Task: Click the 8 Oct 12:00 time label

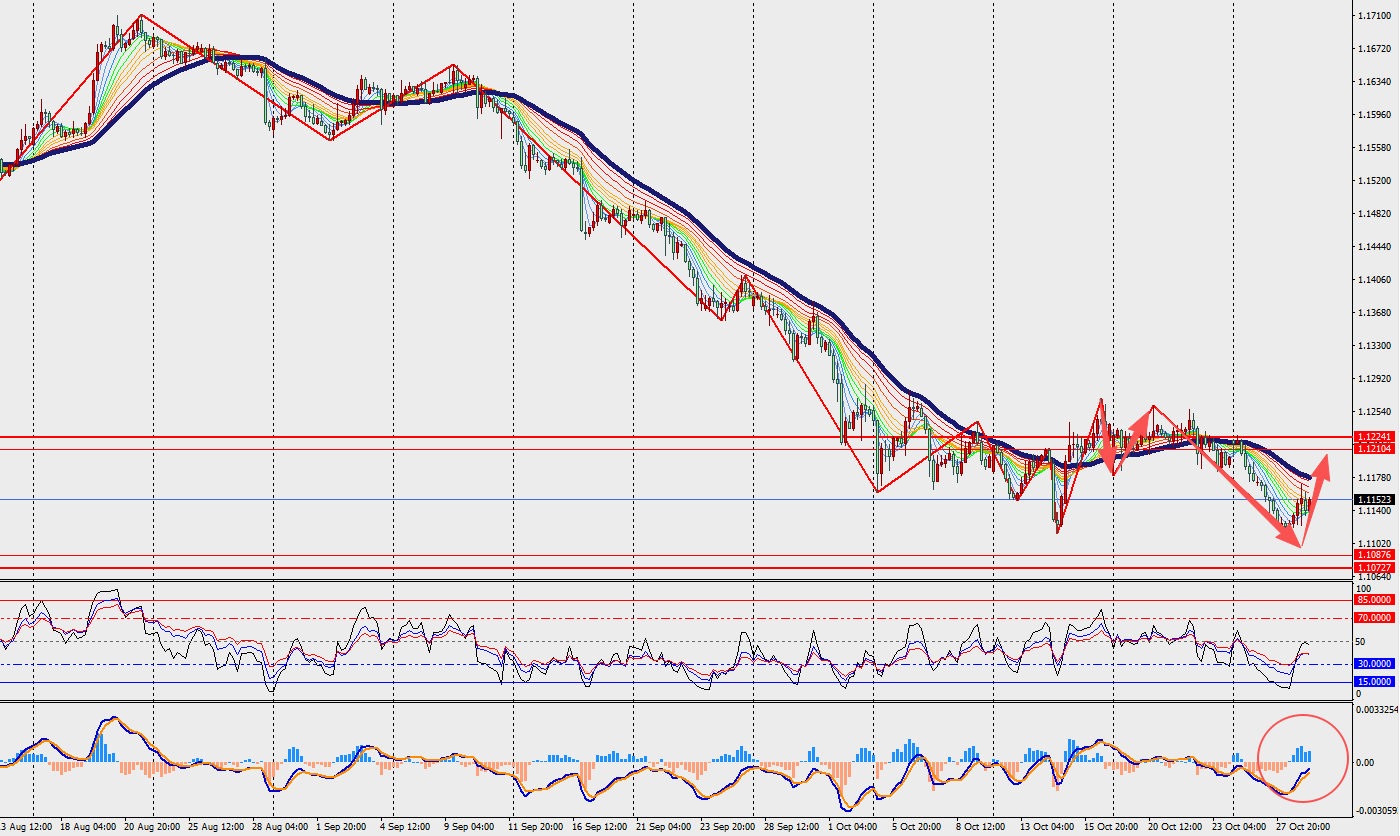Action: (981, 827)
